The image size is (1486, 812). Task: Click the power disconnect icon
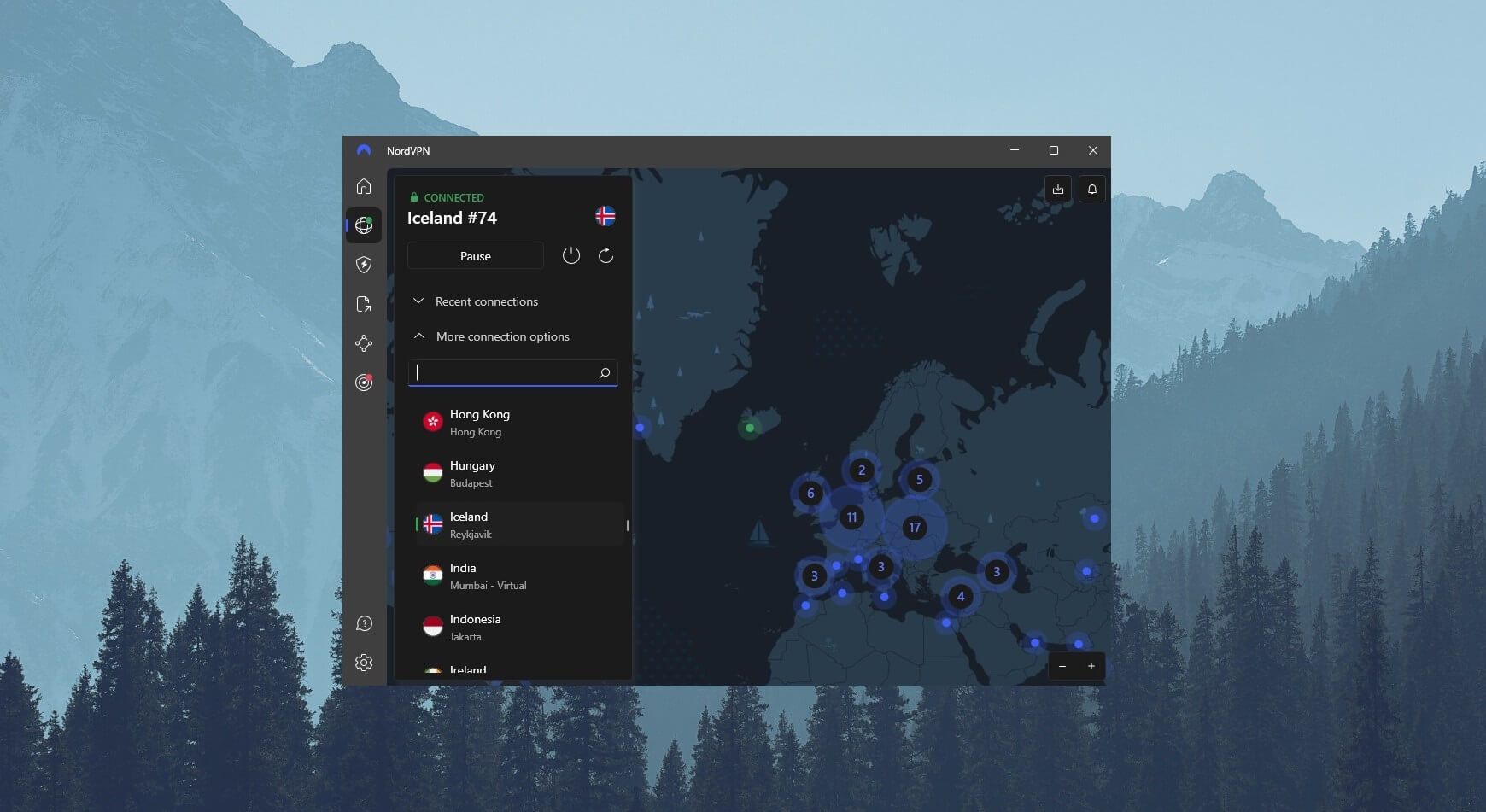pos(571,255)
